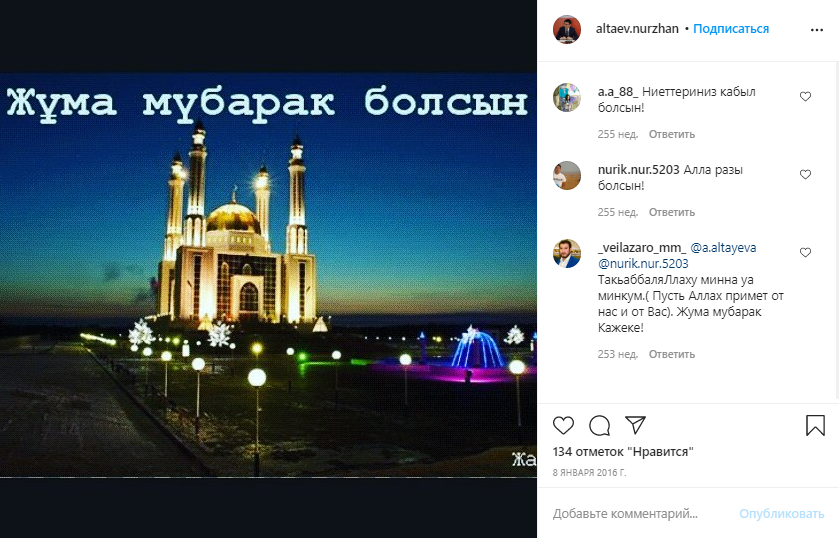
Task: Click the Подписаться follow link
Action: (731, 29)
